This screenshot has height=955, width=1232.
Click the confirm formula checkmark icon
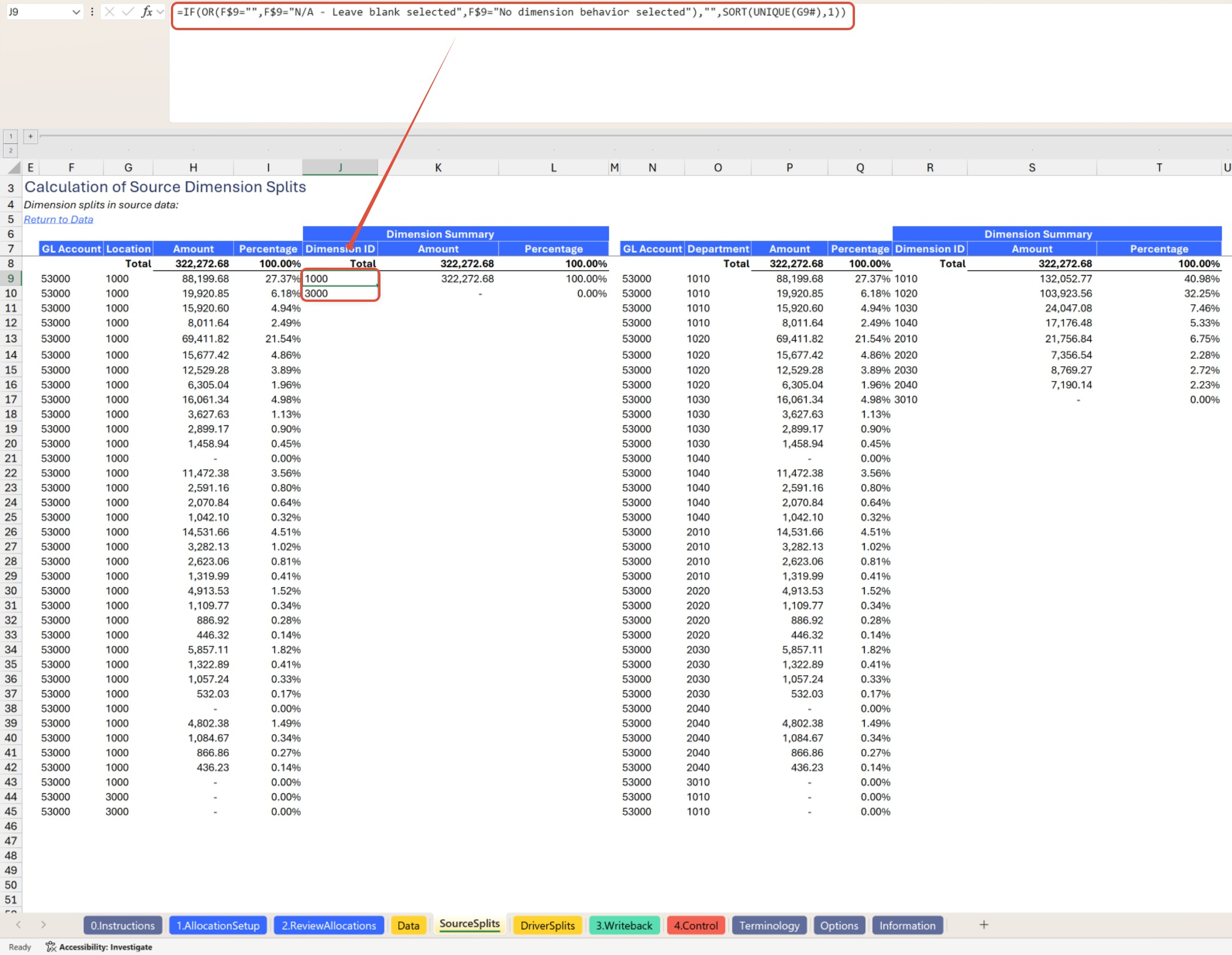click(128, 12)
